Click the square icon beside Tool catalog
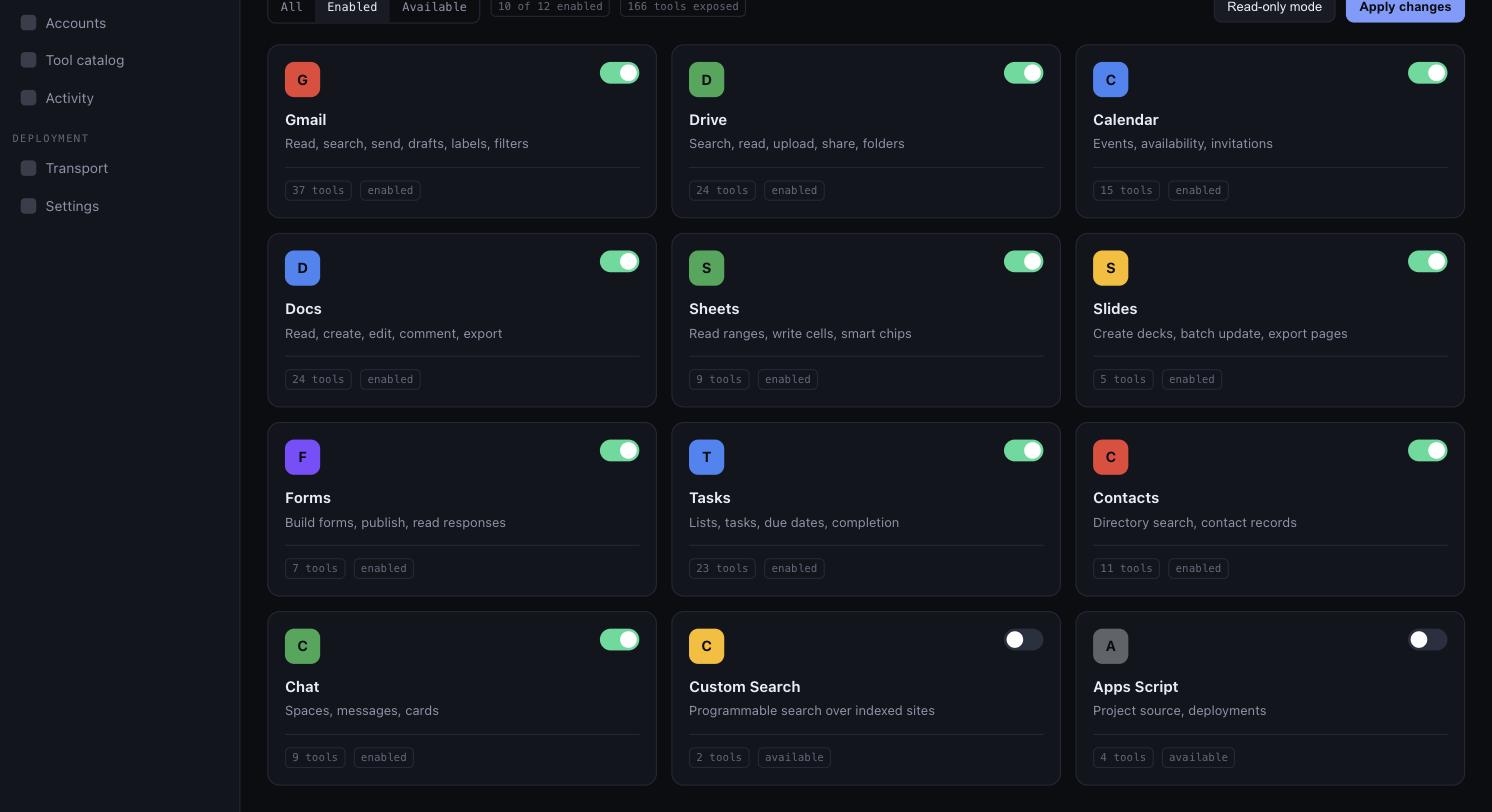 [28, 60]
